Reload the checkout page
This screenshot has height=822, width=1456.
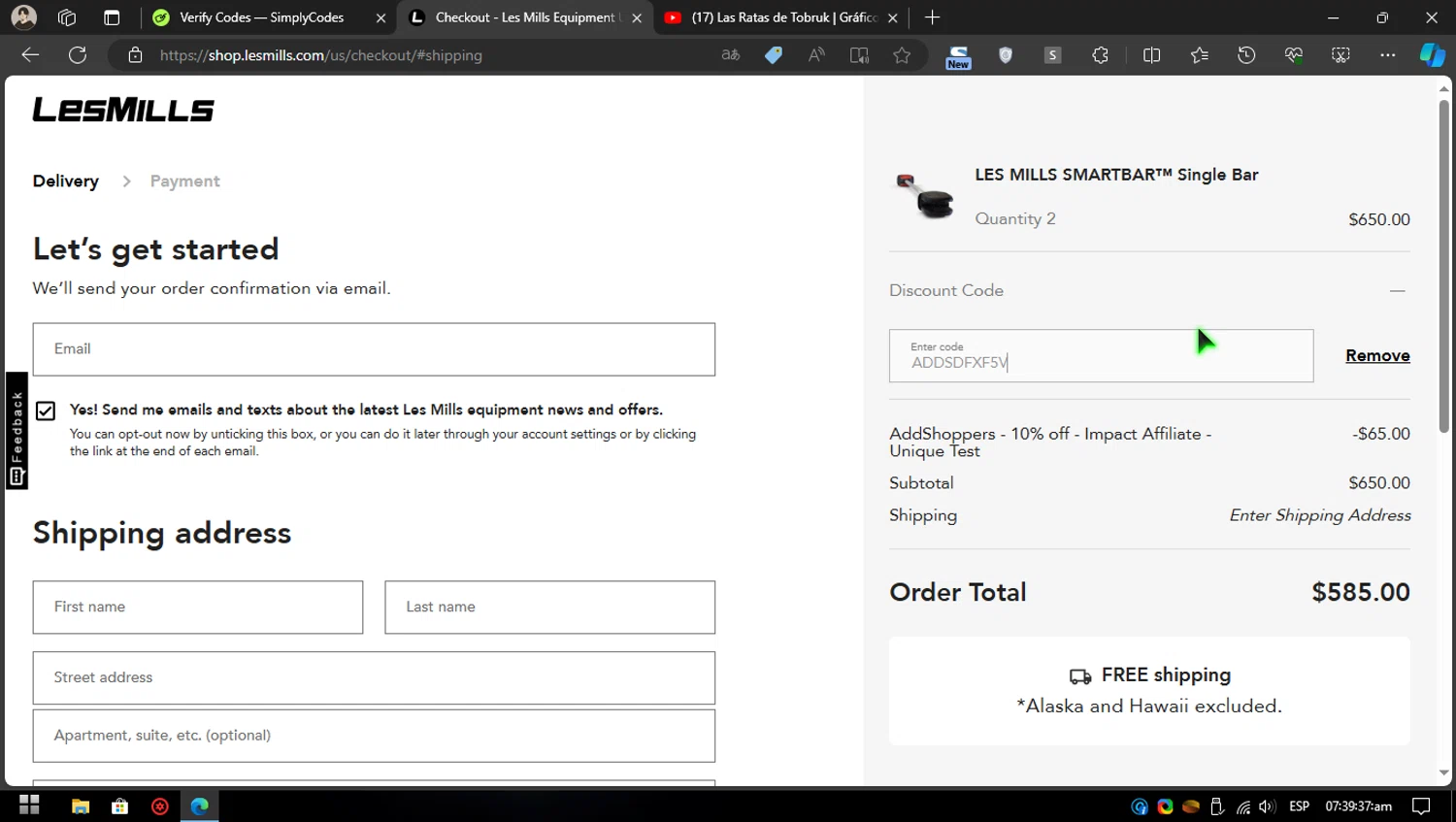pyautogui.click(x=78, y=55)
